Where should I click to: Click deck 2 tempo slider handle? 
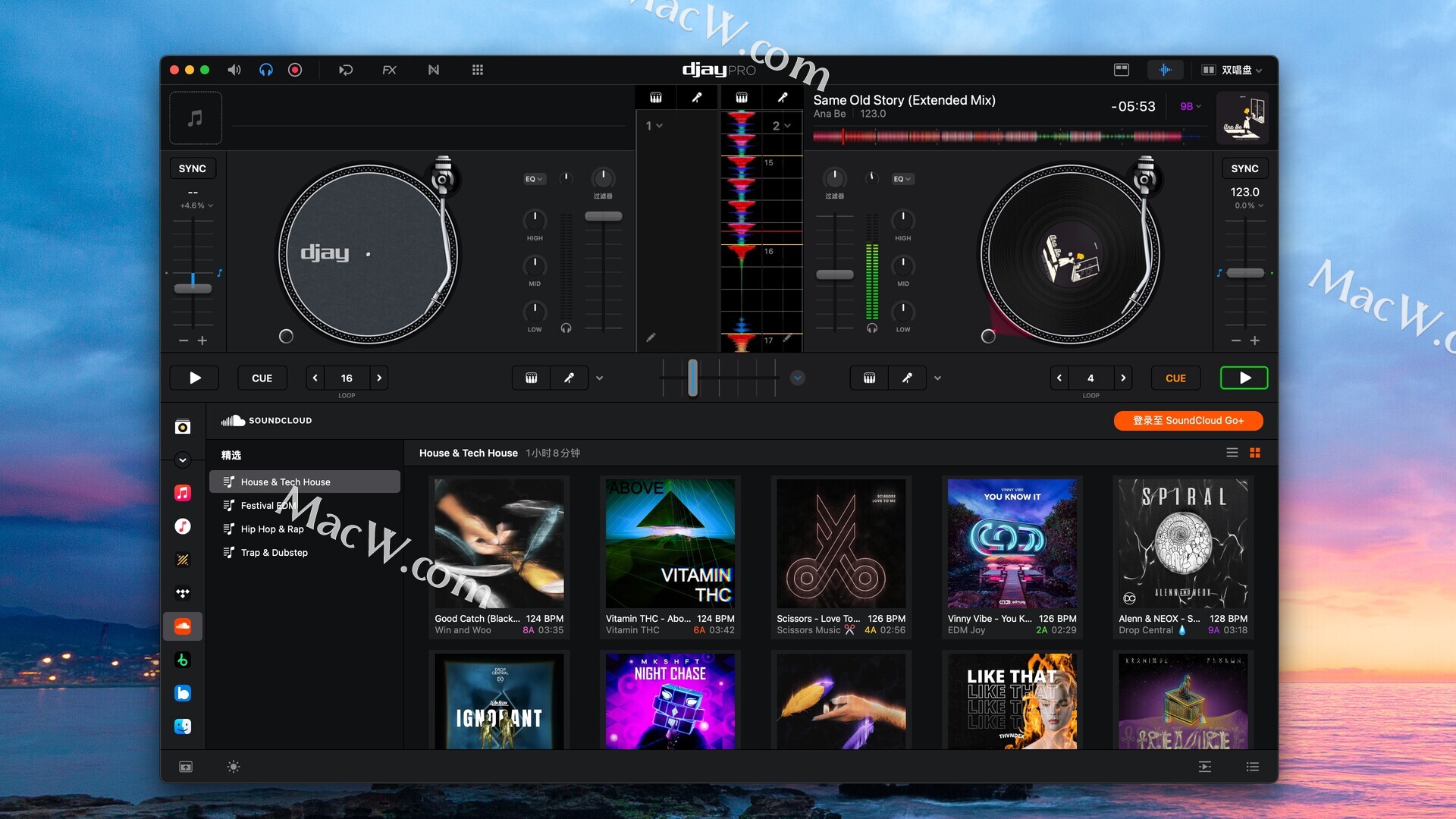click(1245, 273)
